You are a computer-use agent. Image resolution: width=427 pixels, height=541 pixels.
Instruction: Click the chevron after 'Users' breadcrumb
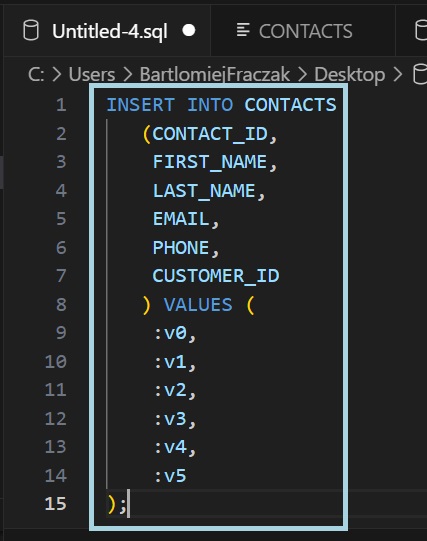[x=128, y=75]
